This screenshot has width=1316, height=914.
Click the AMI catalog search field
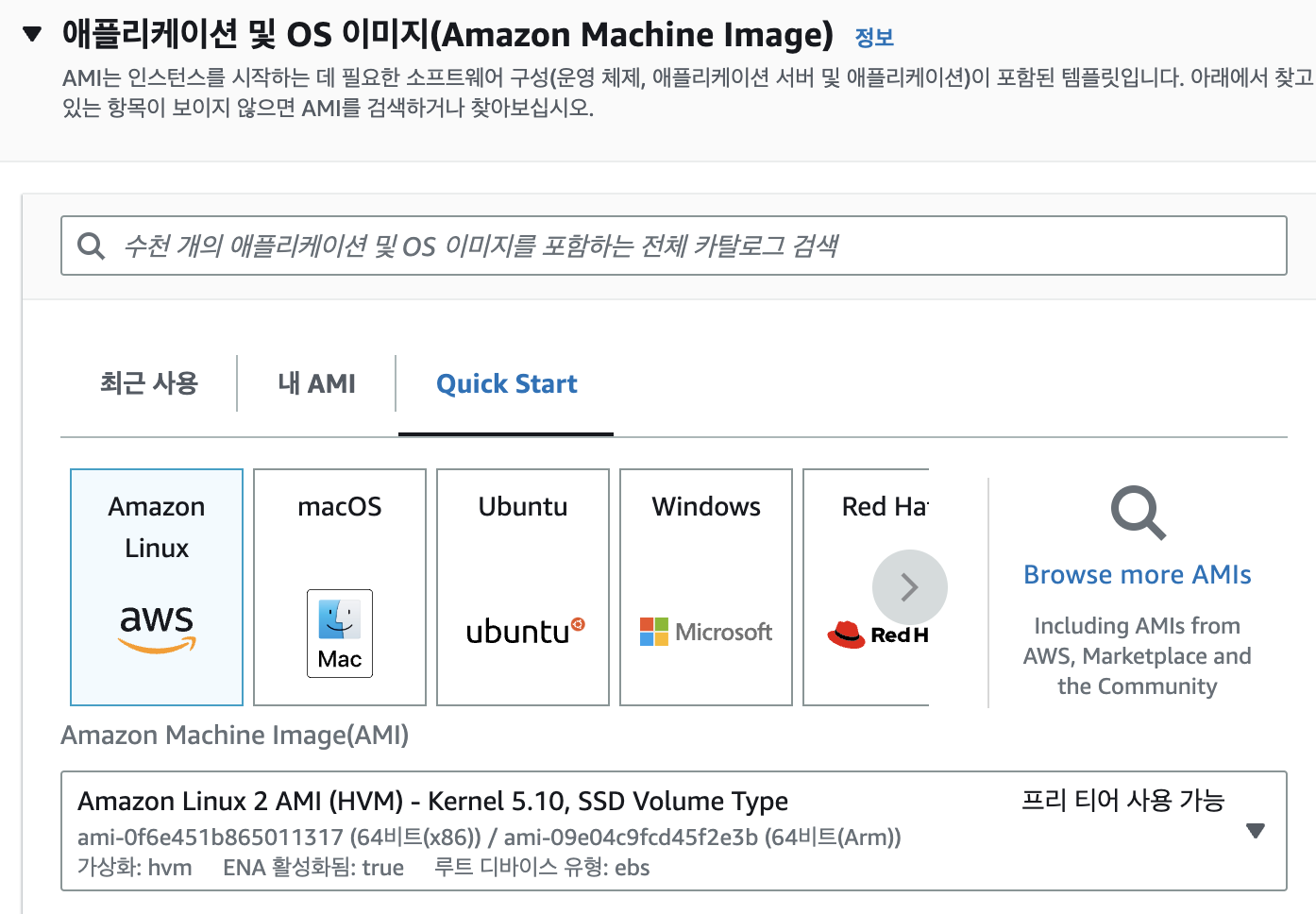point(674,245)
